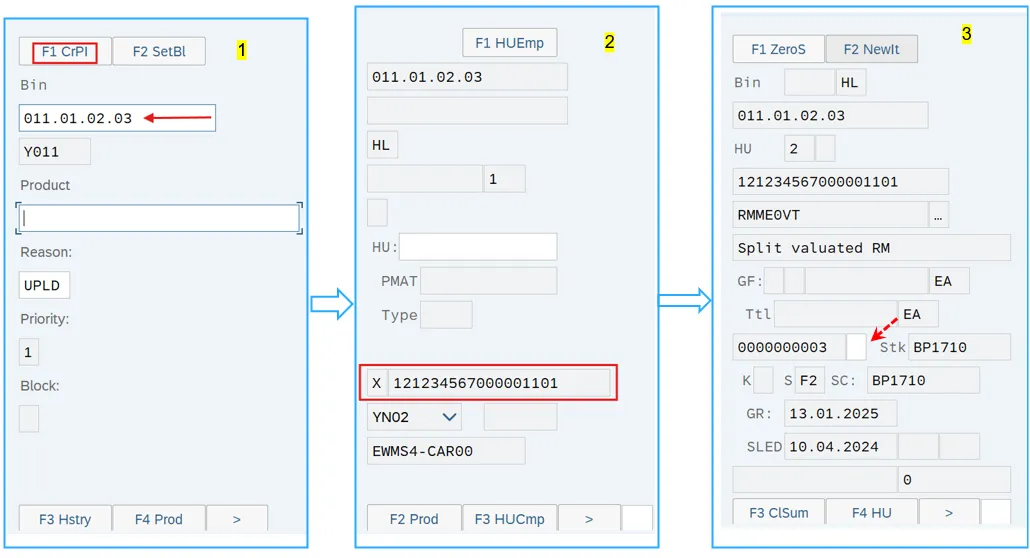Viewport: 1030px width, 558px height.
Task: Click the F3 Hstry button
Action: click(65, 519)
